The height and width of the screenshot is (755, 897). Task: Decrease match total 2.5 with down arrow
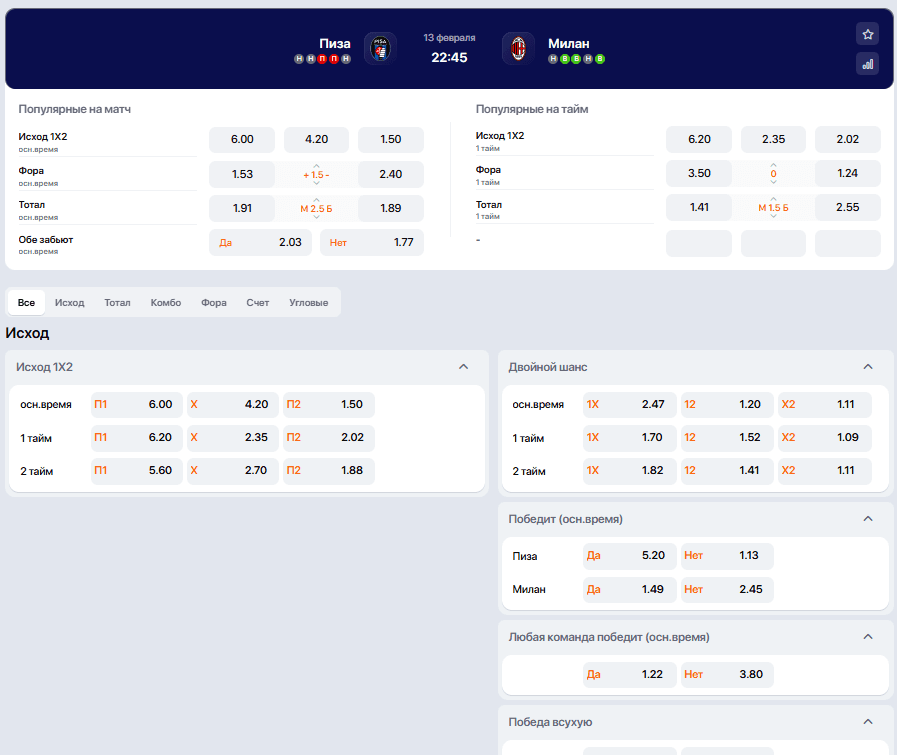[316, 218]
